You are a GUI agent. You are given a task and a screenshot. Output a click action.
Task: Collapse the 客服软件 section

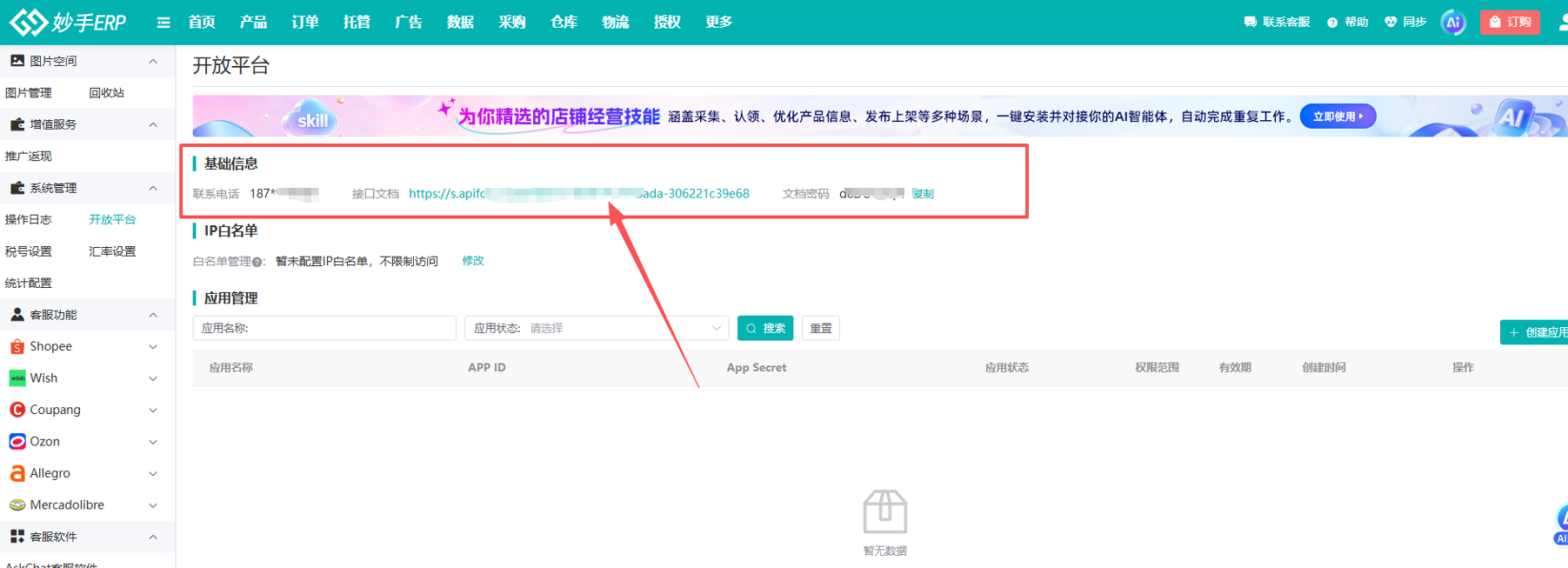pyautogui.click(x=153, y=537)
